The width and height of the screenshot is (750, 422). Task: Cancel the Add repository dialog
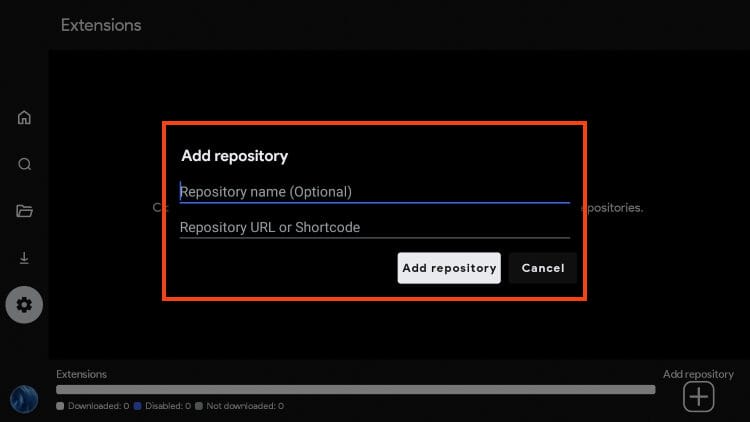542,268
